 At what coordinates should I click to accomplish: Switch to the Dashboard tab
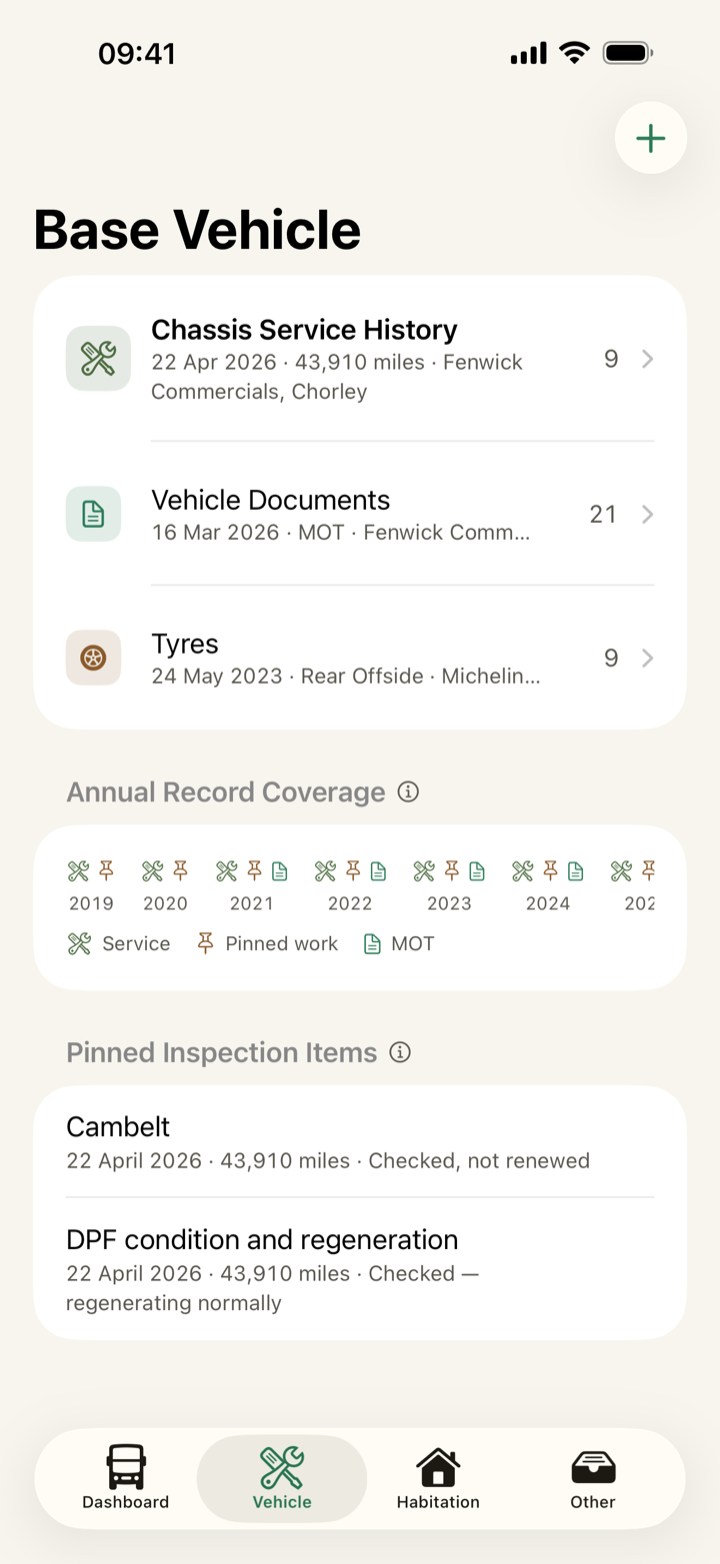click(126, 1478)
